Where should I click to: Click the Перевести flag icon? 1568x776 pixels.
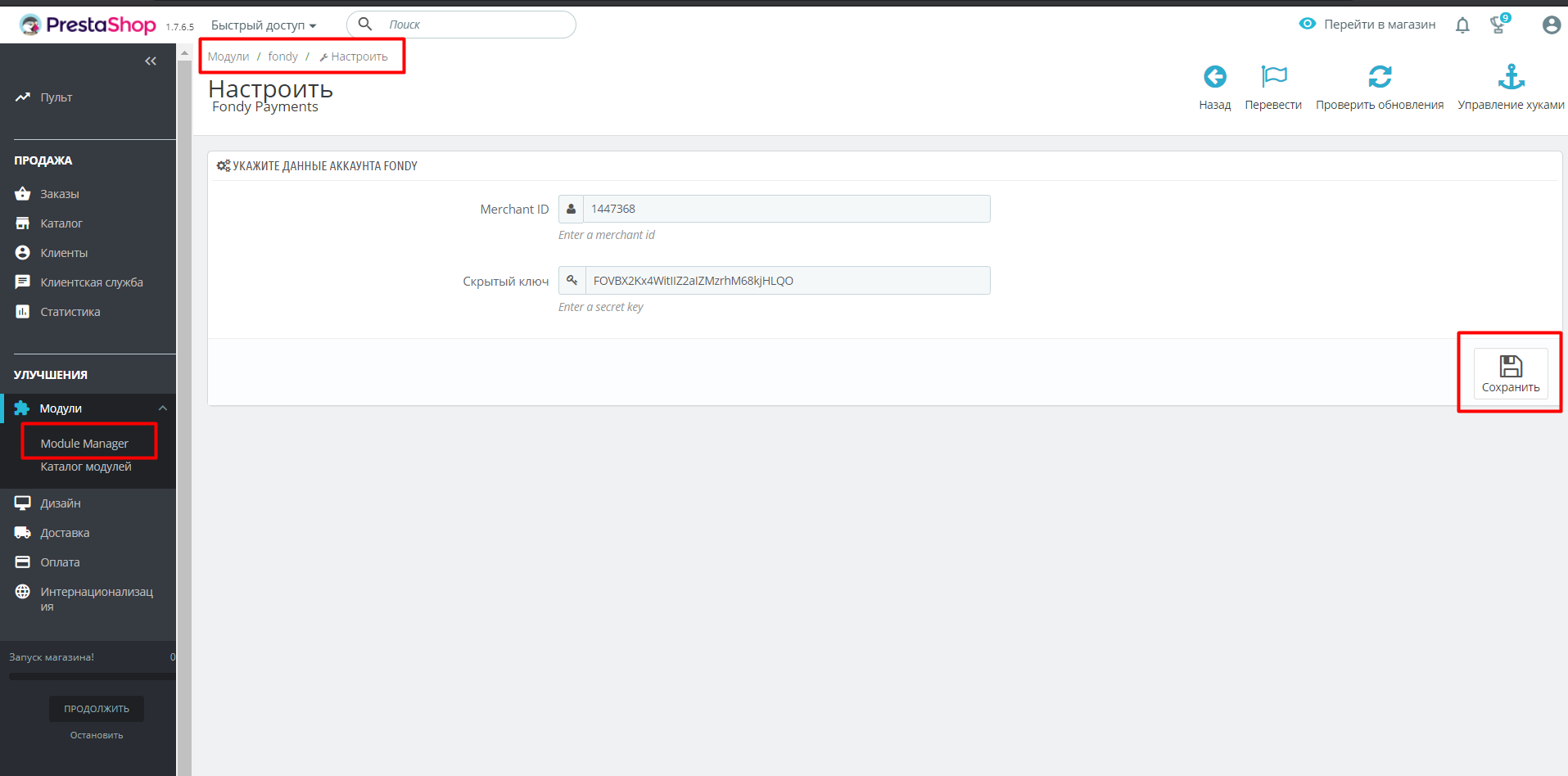(x=1274, y=77)
